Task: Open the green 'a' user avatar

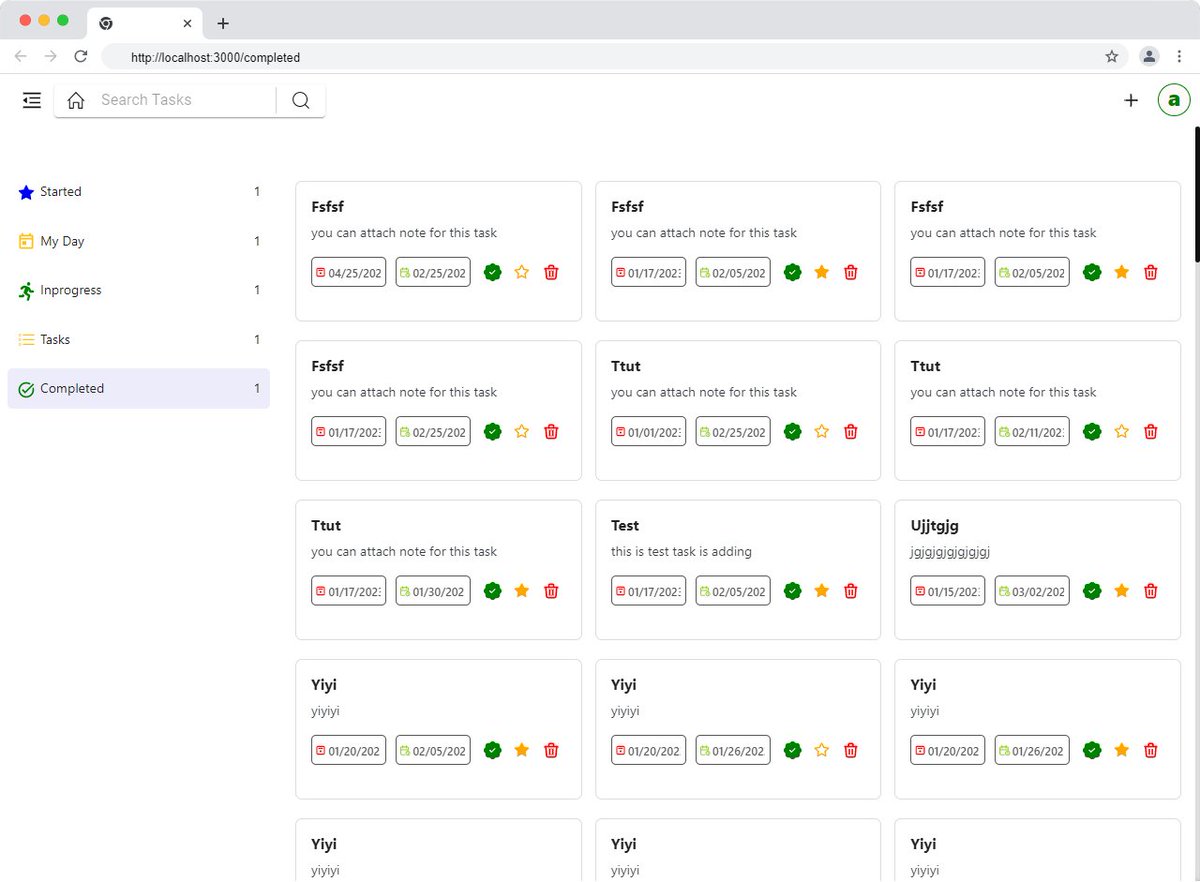Action: click(1174, 100)
